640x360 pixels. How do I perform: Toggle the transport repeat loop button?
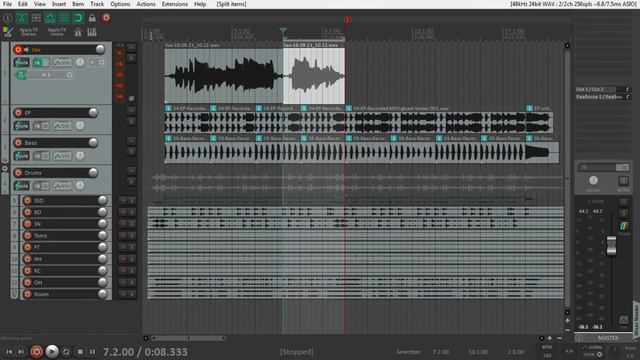pyautogui.click(x=66, y=351)
